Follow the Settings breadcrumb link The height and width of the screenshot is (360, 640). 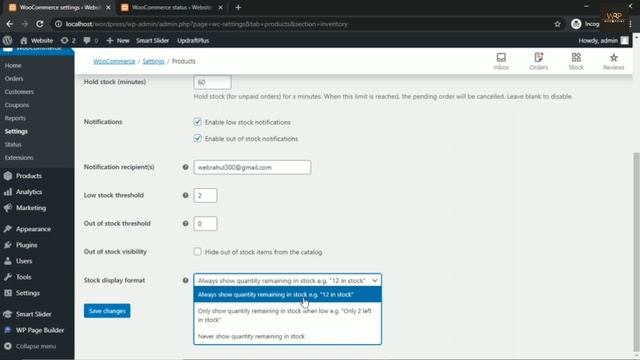click(x=153, y=61)
